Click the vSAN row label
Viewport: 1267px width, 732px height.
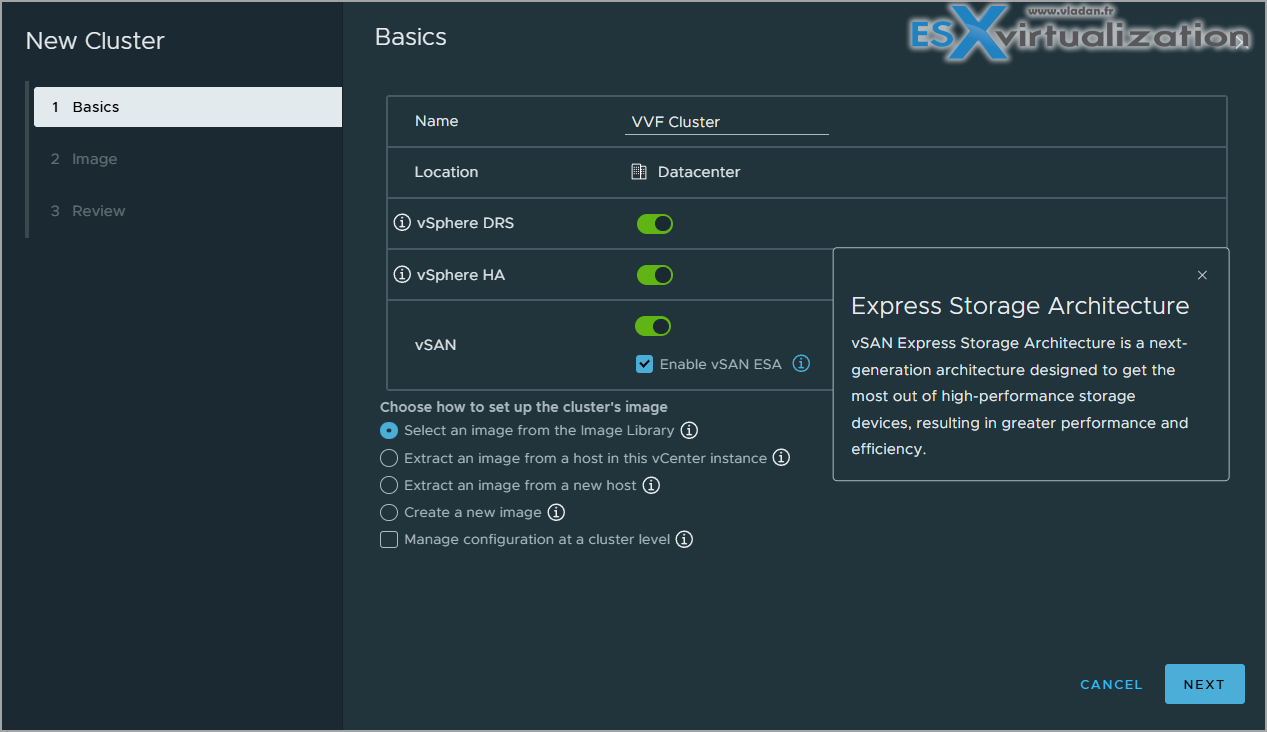[435, 345]
